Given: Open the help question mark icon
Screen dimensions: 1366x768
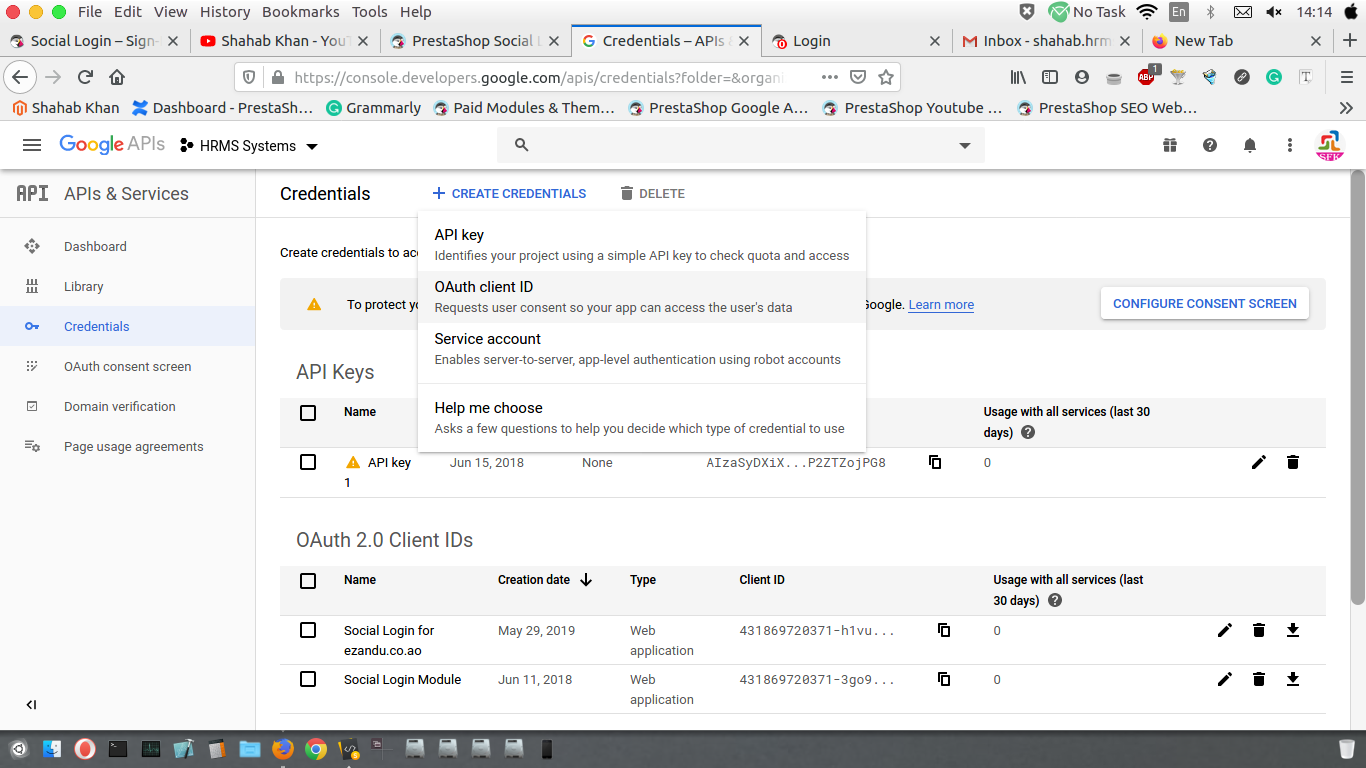Looking at the screenshot, I should coord(1210,145).
